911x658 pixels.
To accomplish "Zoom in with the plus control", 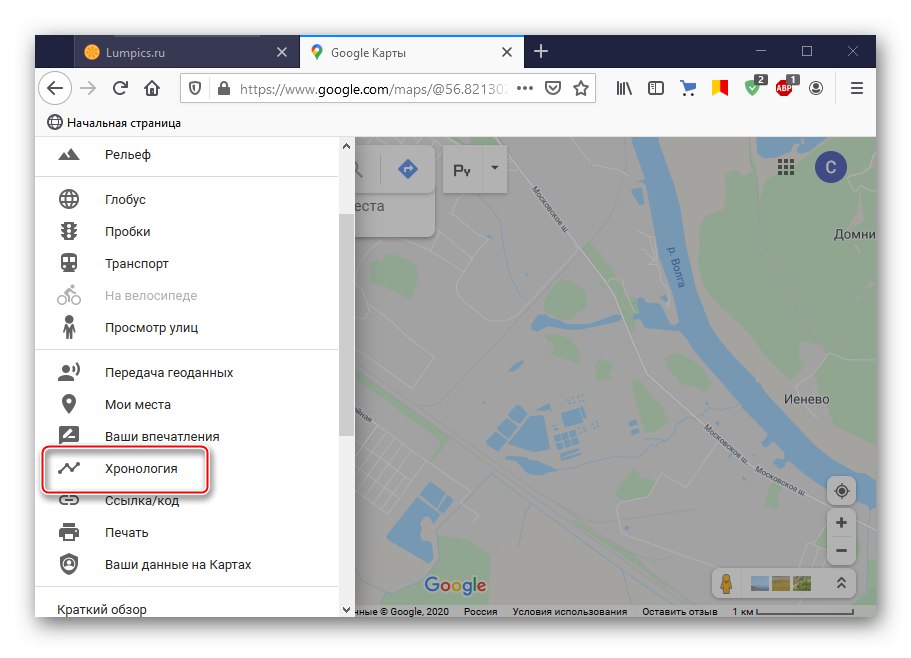I will (x=841, y=522).
